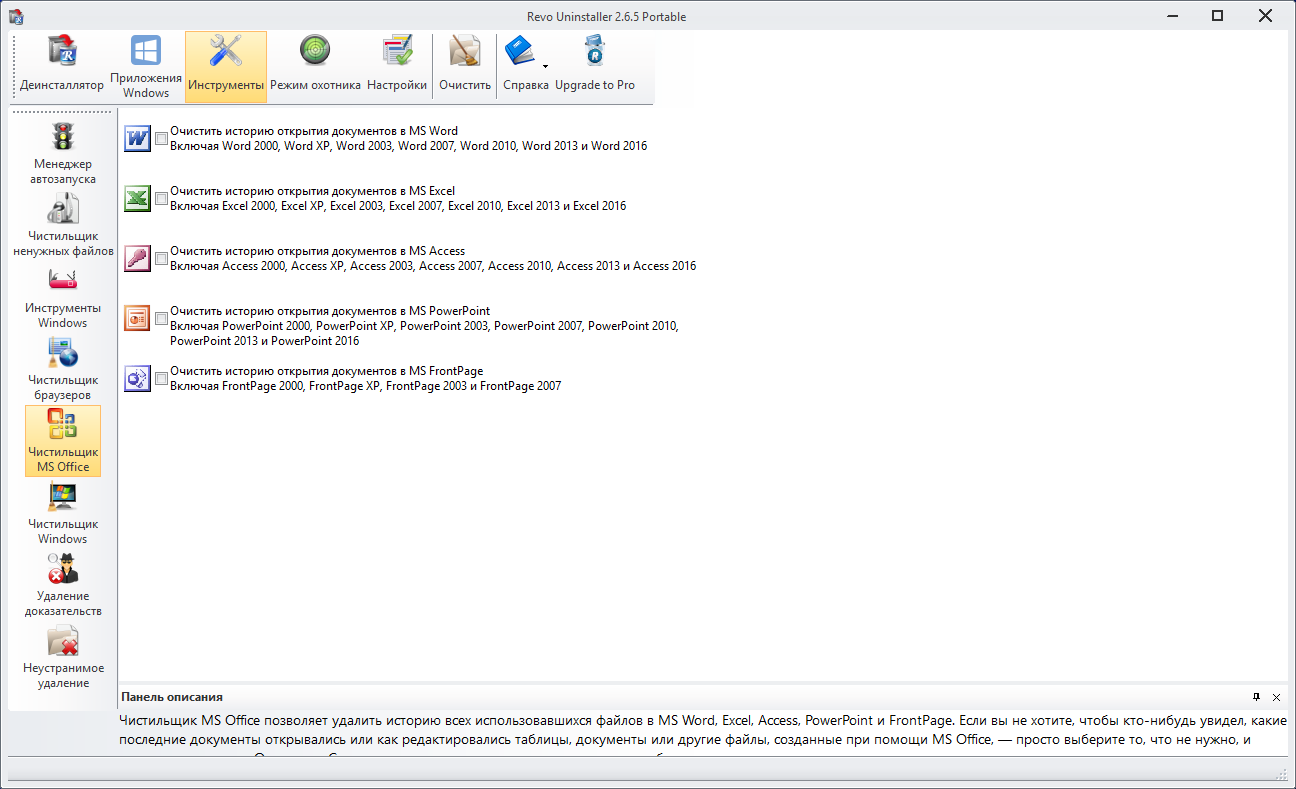
Task: Click the Upgrade to Pro button
Action: pyautogui.click(x=595, y=66)
